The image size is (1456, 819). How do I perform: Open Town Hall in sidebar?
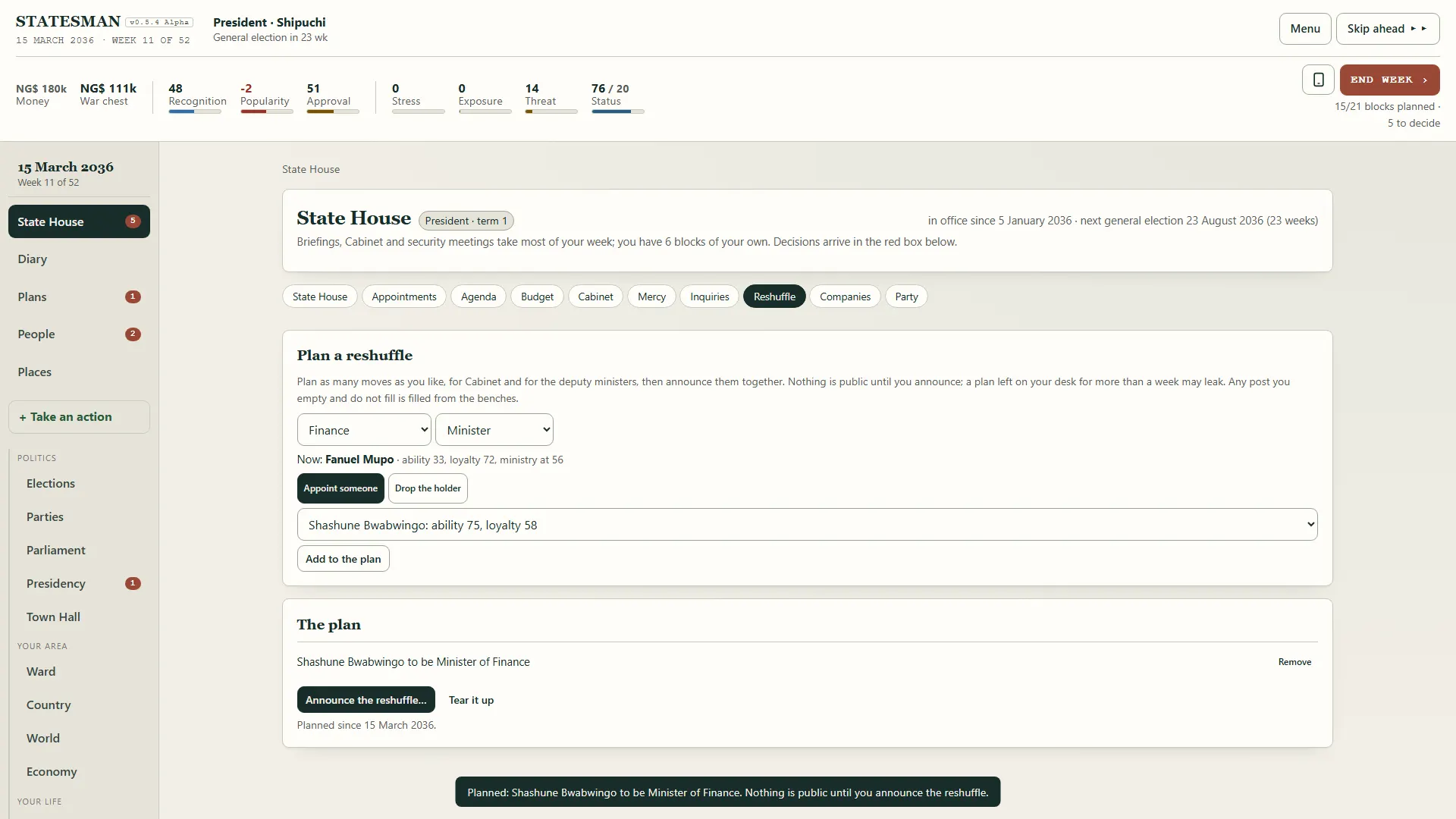(83, 617)
